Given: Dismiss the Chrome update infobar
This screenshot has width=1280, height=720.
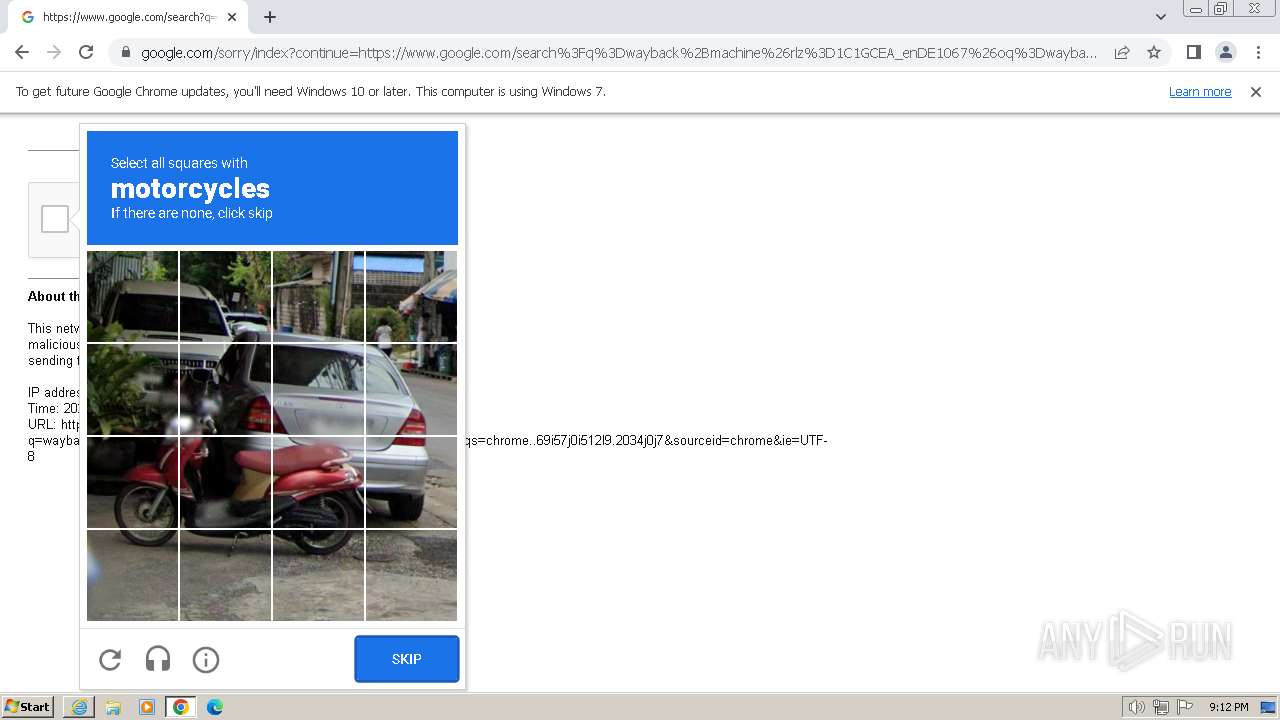Looking at the screenshot, I should [1256, 91].
